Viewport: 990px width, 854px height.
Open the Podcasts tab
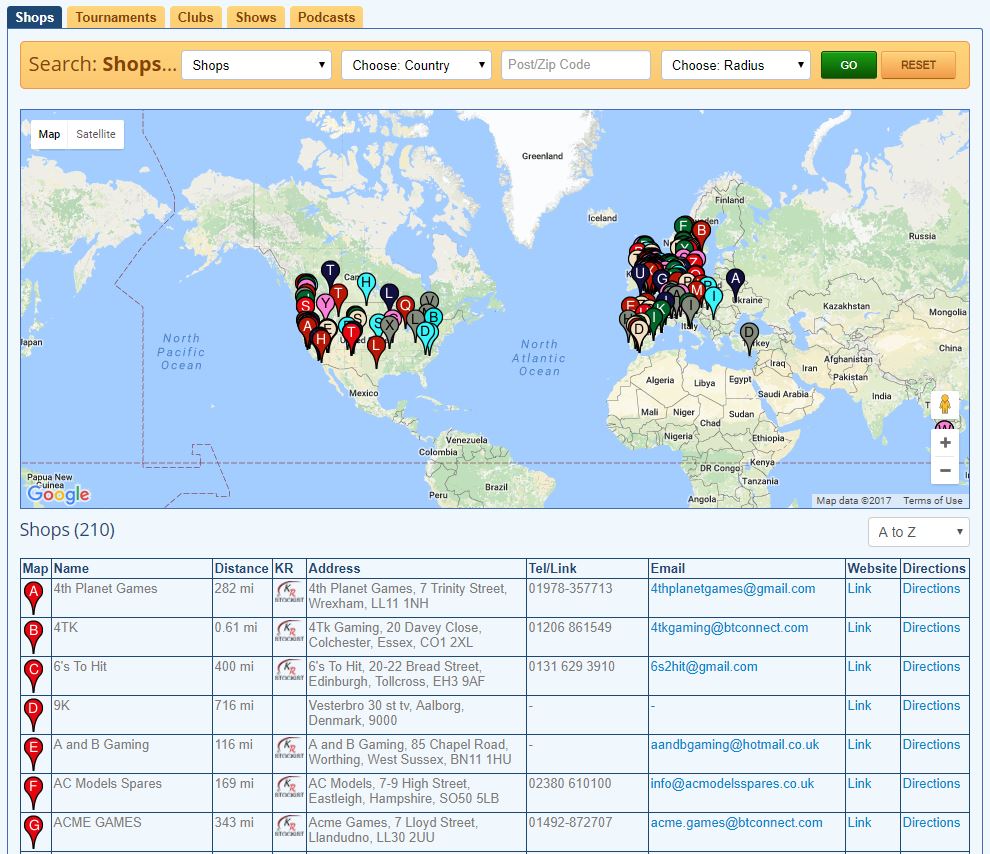pyautogui.click(x=326, y=17)
